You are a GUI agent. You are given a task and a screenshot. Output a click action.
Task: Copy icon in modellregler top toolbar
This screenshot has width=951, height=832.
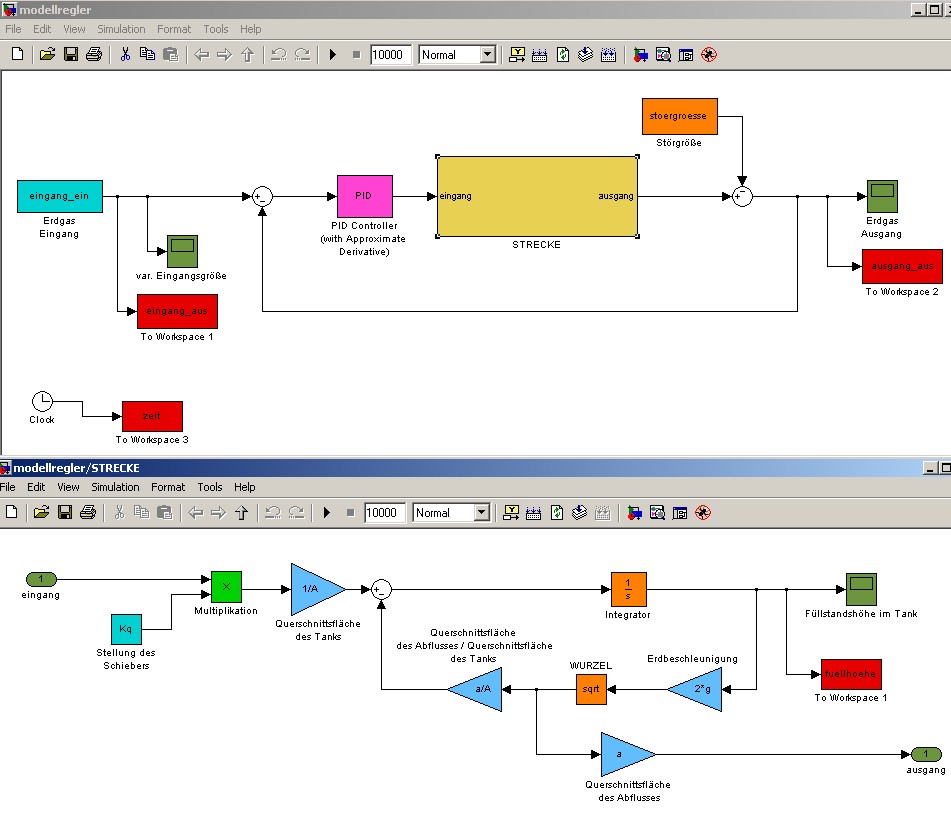(147, 55)
